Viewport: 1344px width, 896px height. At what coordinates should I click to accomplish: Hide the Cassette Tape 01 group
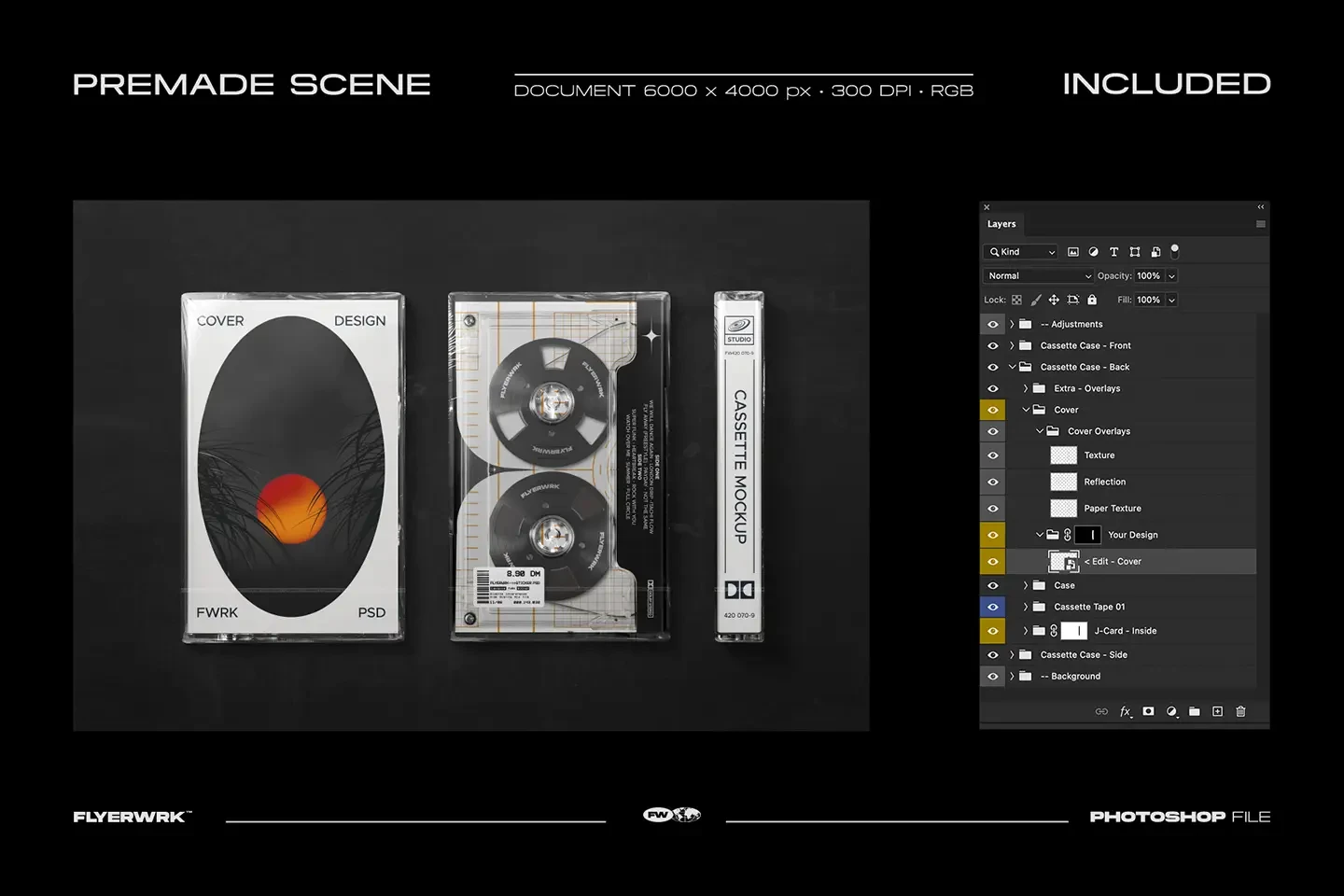992,606
